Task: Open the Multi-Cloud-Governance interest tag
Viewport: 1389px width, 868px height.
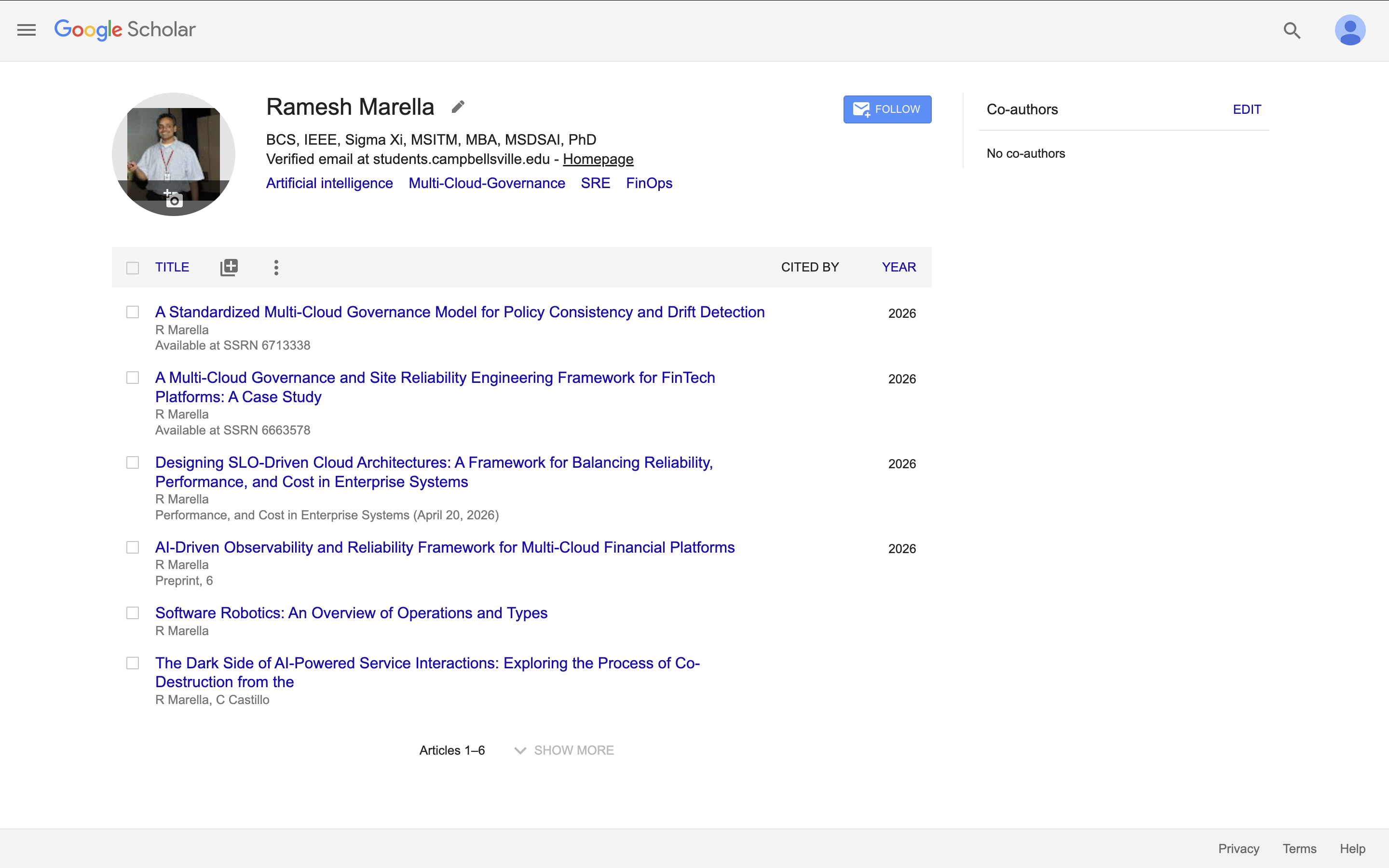Action: point(487,183)
